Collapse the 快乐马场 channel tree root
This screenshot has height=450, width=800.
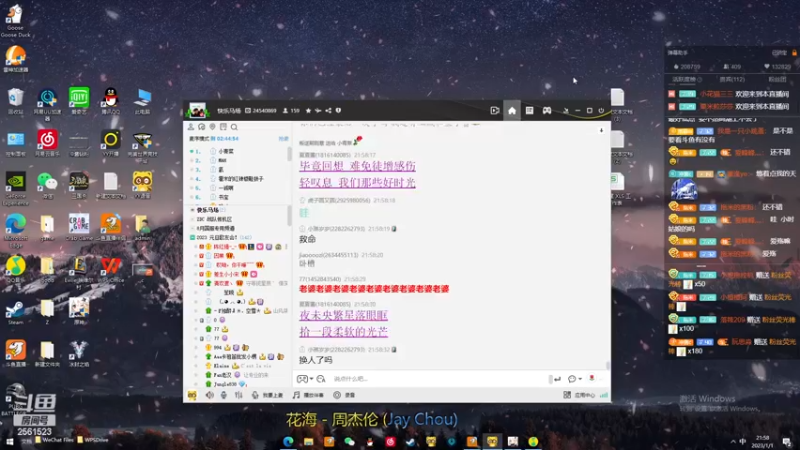point(193,210)
